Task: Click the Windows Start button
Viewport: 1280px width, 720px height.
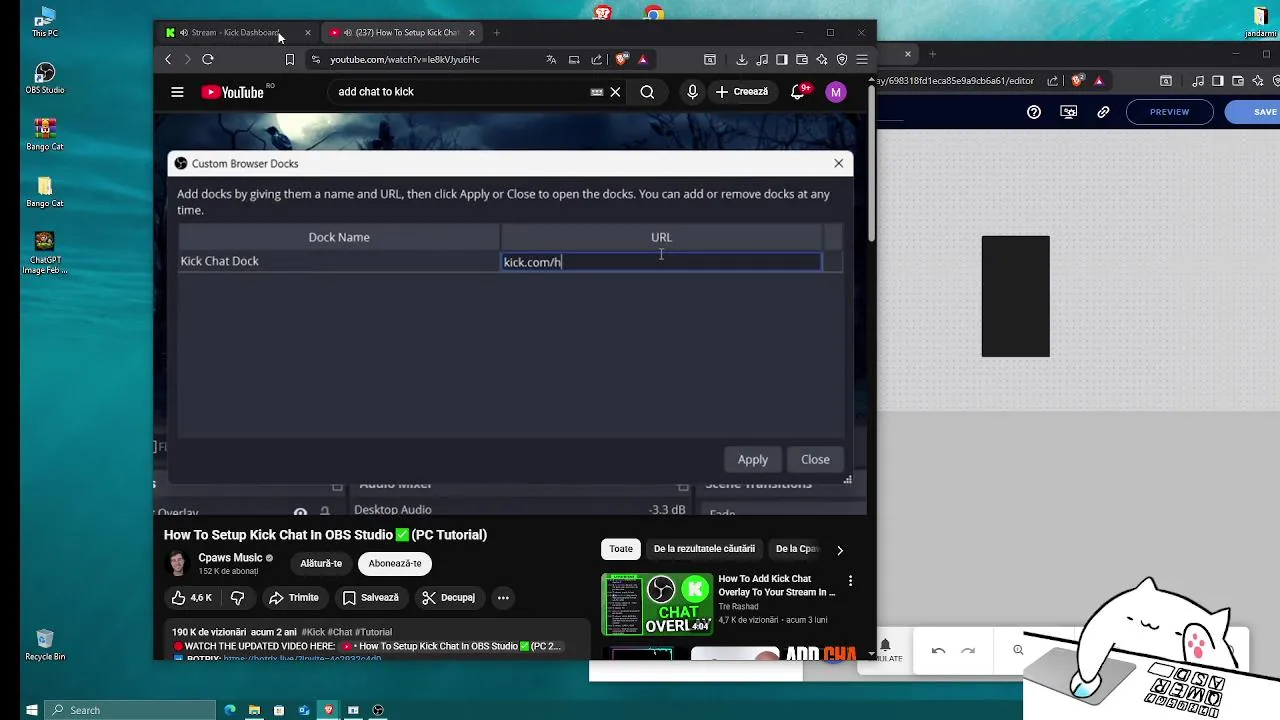Action: (31, 710)
